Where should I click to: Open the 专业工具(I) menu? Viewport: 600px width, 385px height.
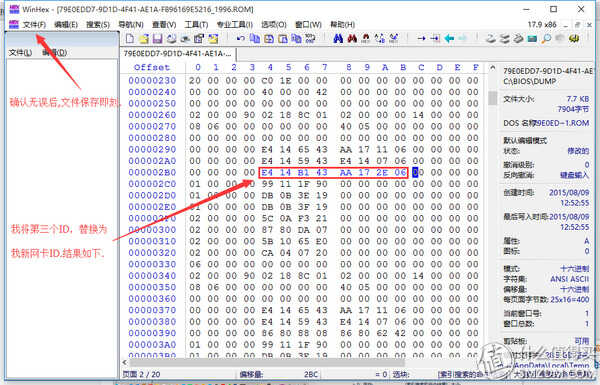(x=235, y=25)
